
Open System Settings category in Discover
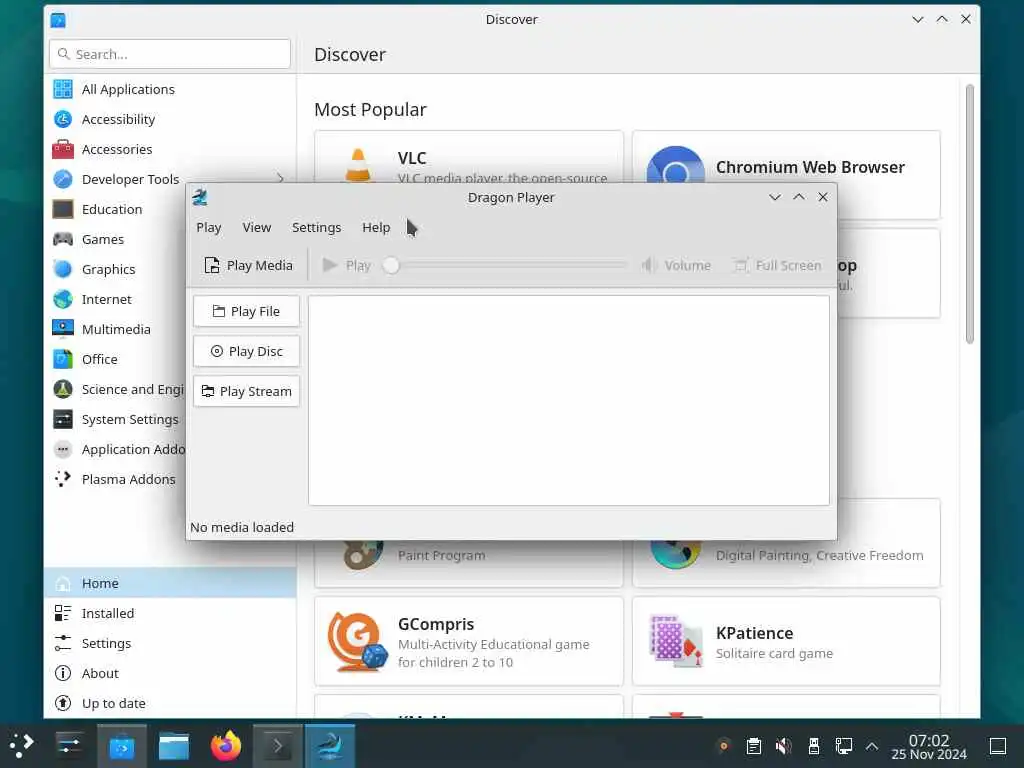pos(116,420)
